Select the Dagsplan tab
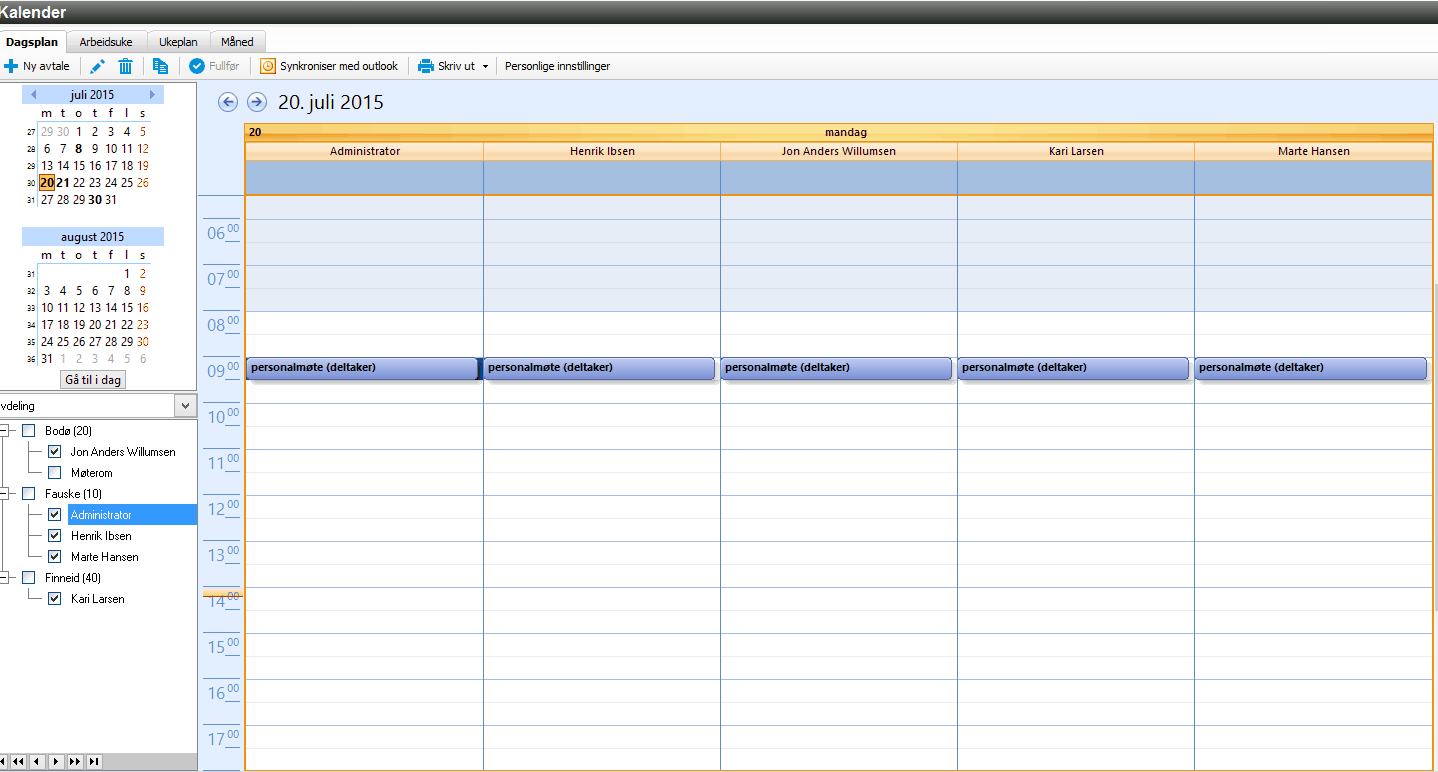The height and width of the screenshot is (772, 1438). [33, 42]
